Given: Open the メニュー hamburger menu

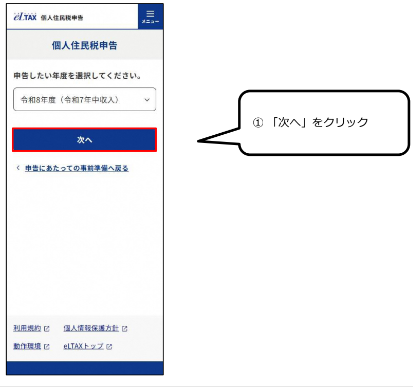Looking at the screenshot, I should click(x=150, y=16).
